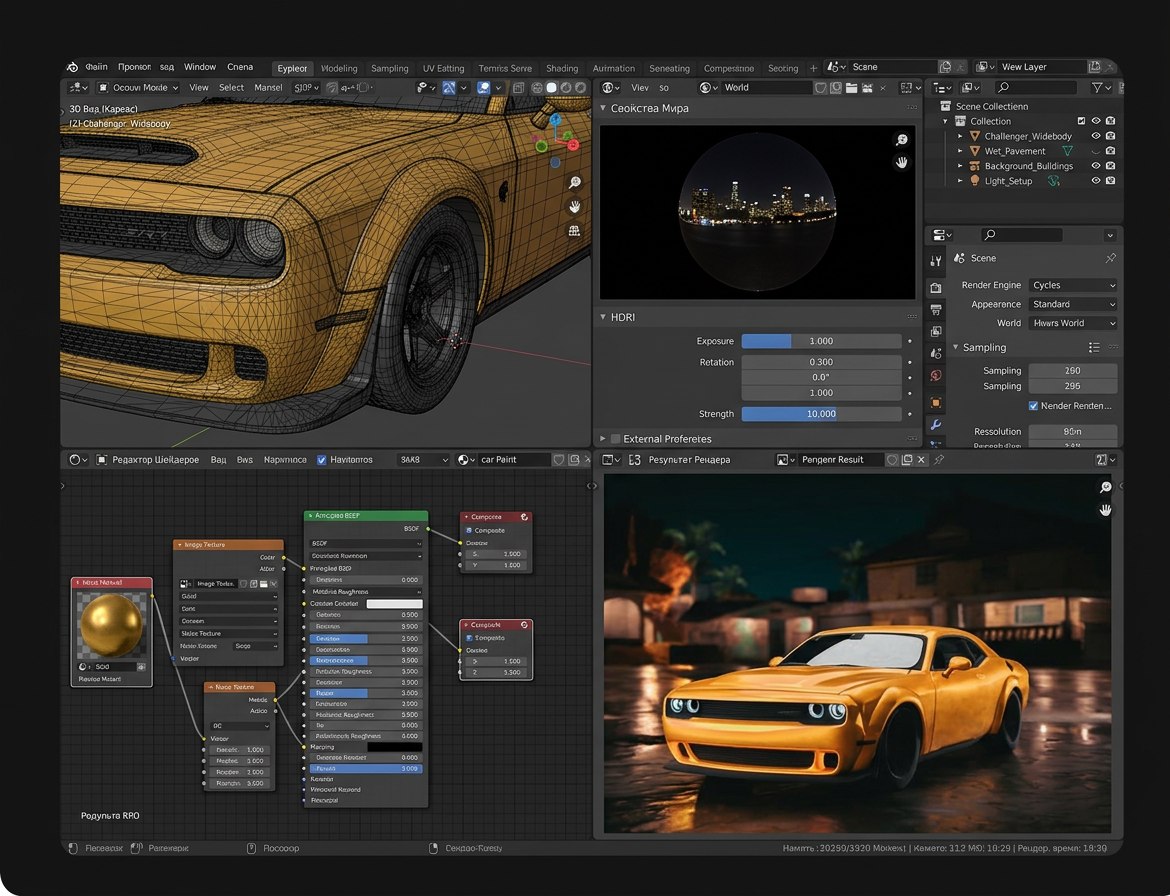Toggle the camera grid icon in the 3D viewport

575,231
